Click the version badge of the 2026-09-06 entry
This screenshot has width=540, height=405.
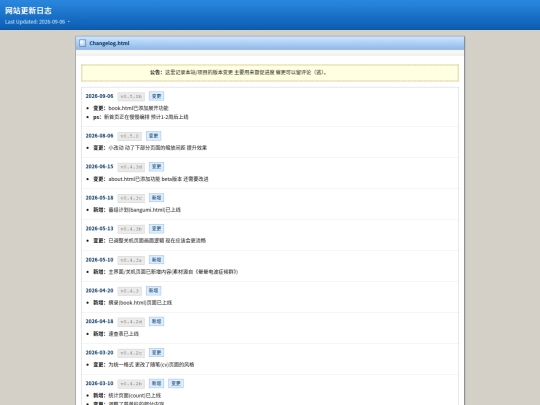pos(131,96)
